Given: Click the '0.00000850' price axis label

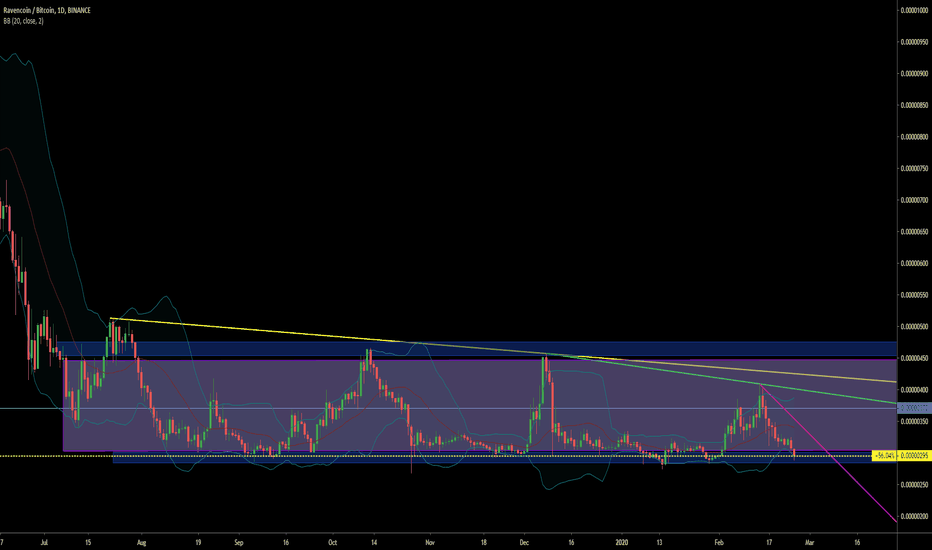Looking at the screenshot, I should (914, 105).
